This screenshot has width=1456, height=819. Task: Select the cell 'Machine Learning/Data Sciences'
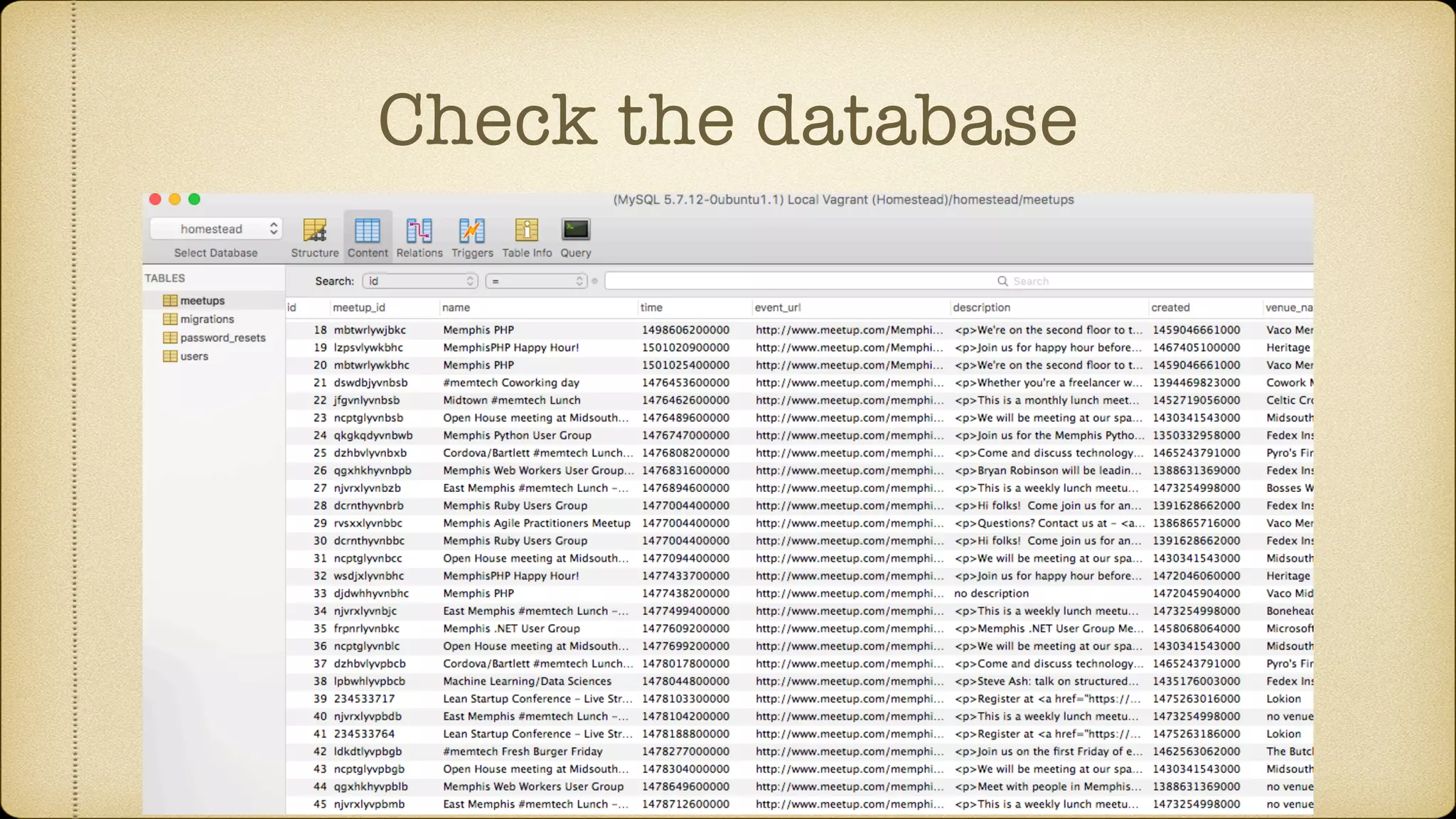527,681
